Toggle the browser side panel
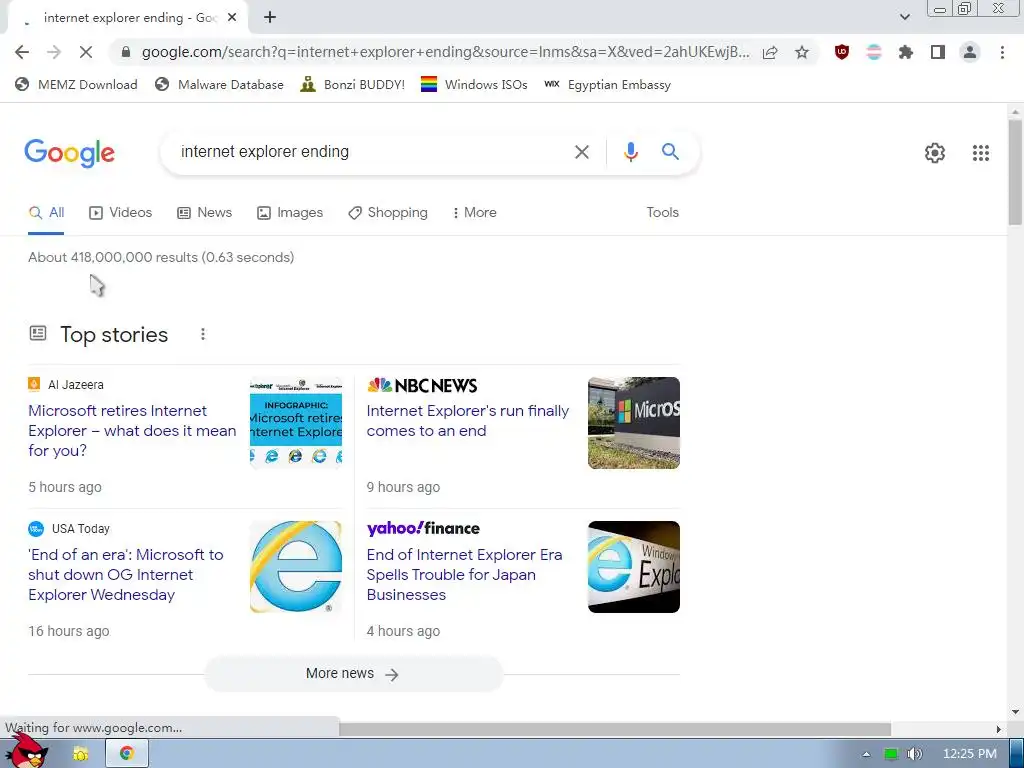This screenshot has height=768, width=1024. (x=938, y=52)
